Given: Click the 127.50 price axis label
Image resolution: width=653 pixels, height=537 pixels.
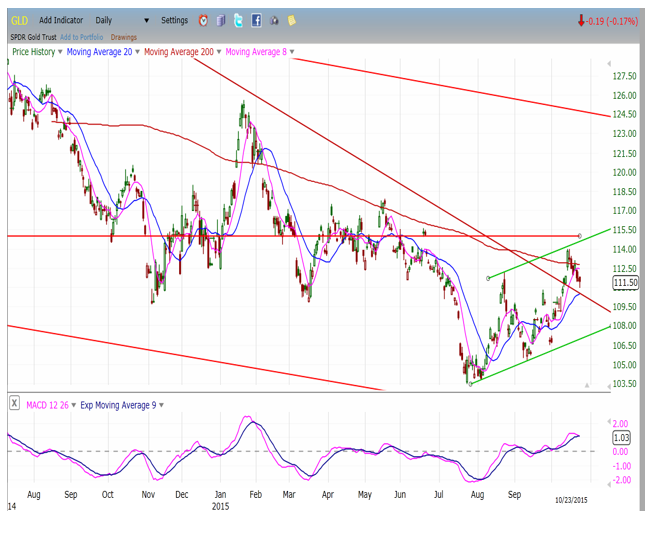Looking at the screenshot, I should (x=624, y=76).
